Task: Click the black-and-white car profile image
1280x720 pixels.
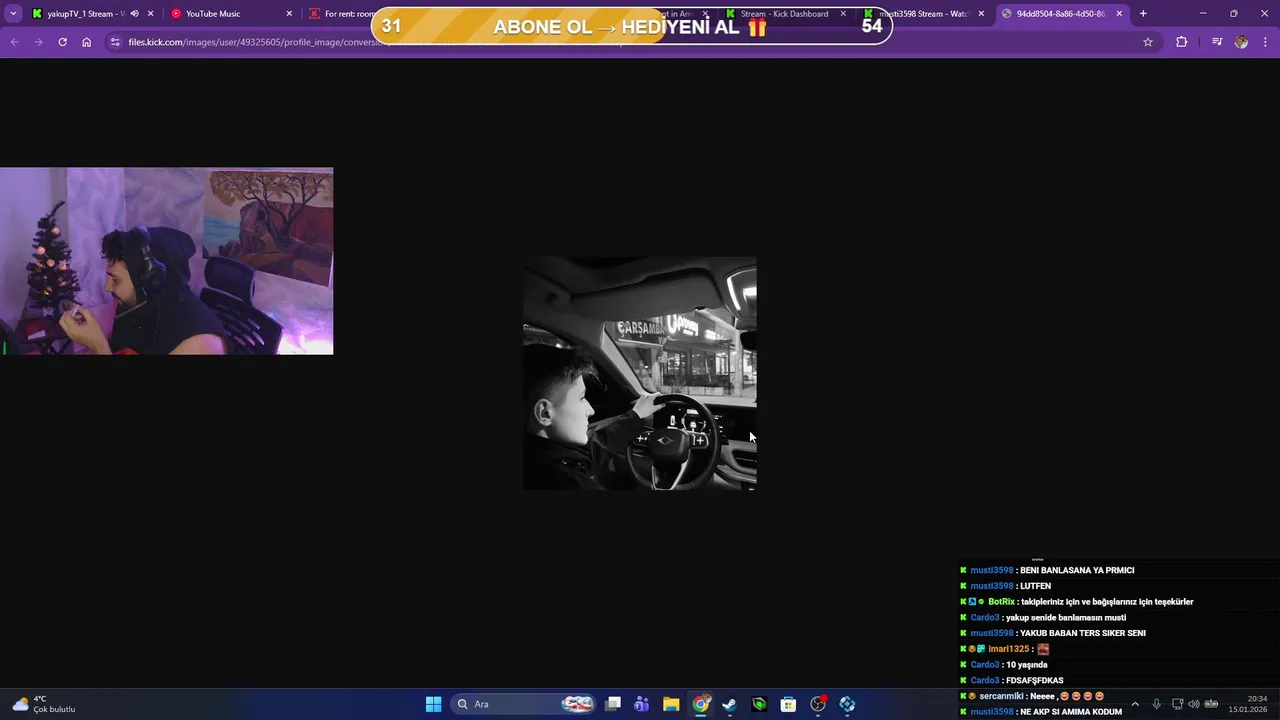Action: click(x=640, y=373)
